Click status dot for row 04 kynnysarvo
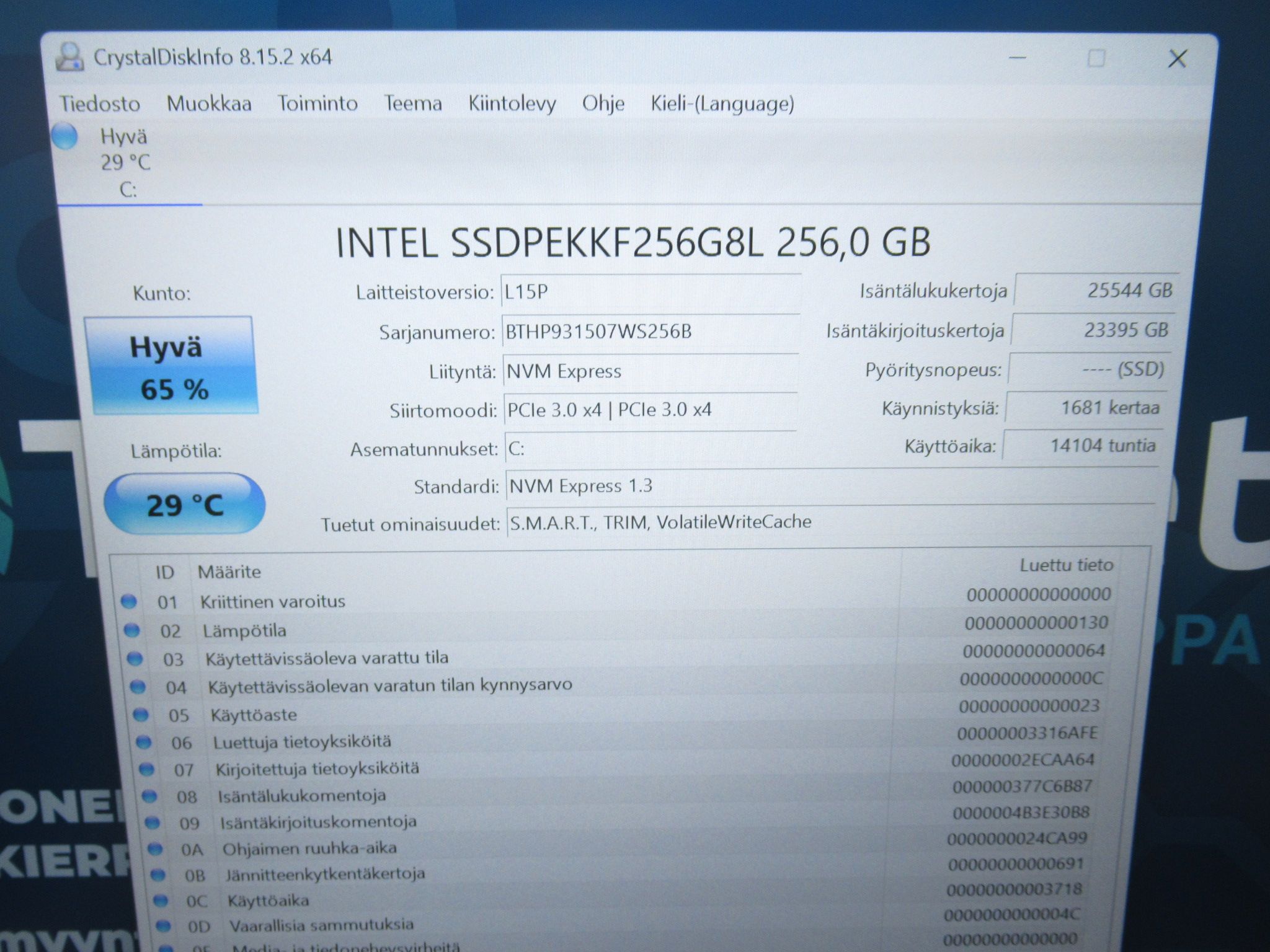The height and width of the screenshot is (952, 1270). pos(138,687)
